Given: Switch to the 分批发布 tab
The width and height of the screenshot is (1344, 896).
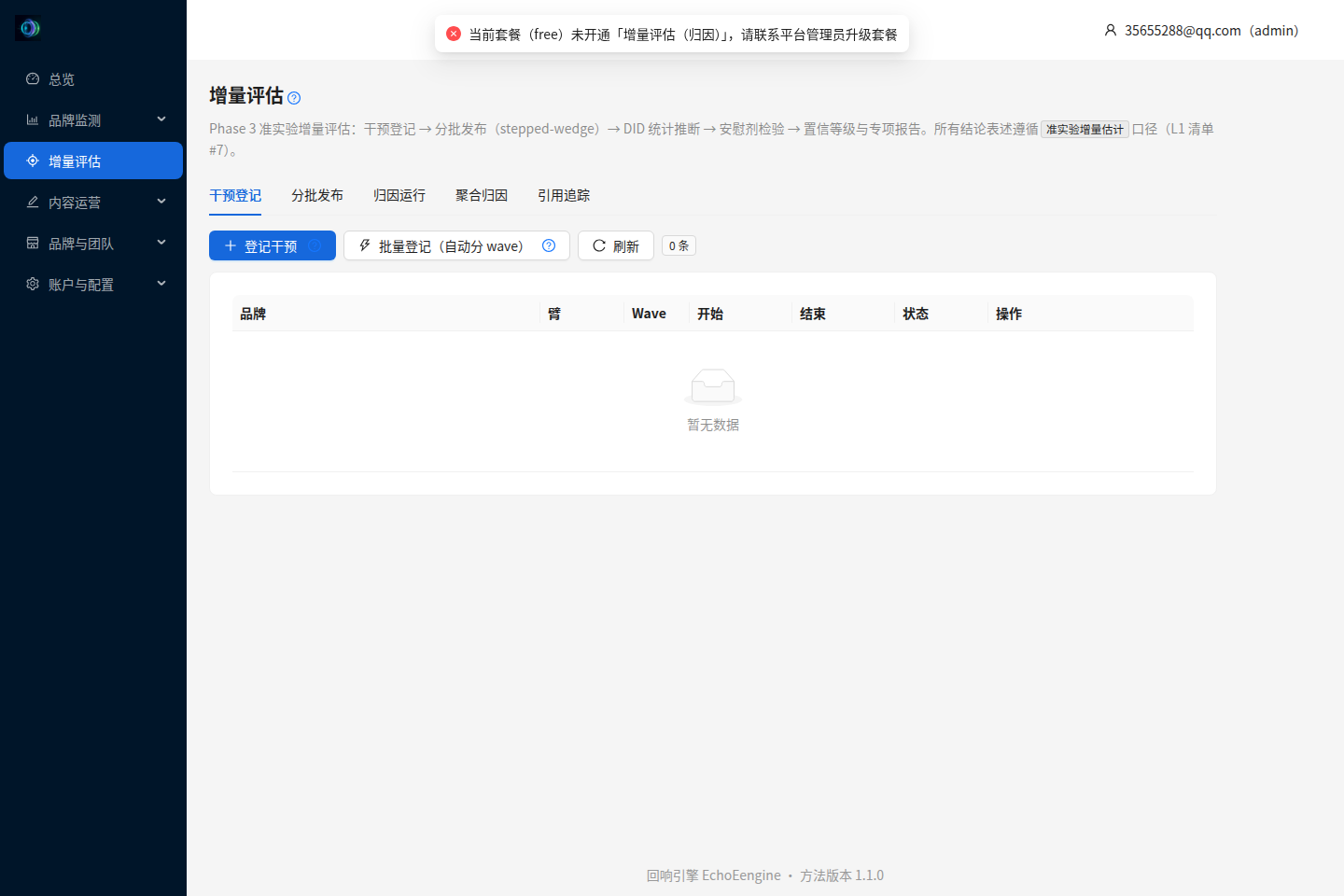Looking at the screenshot, I should coord(317,195).
